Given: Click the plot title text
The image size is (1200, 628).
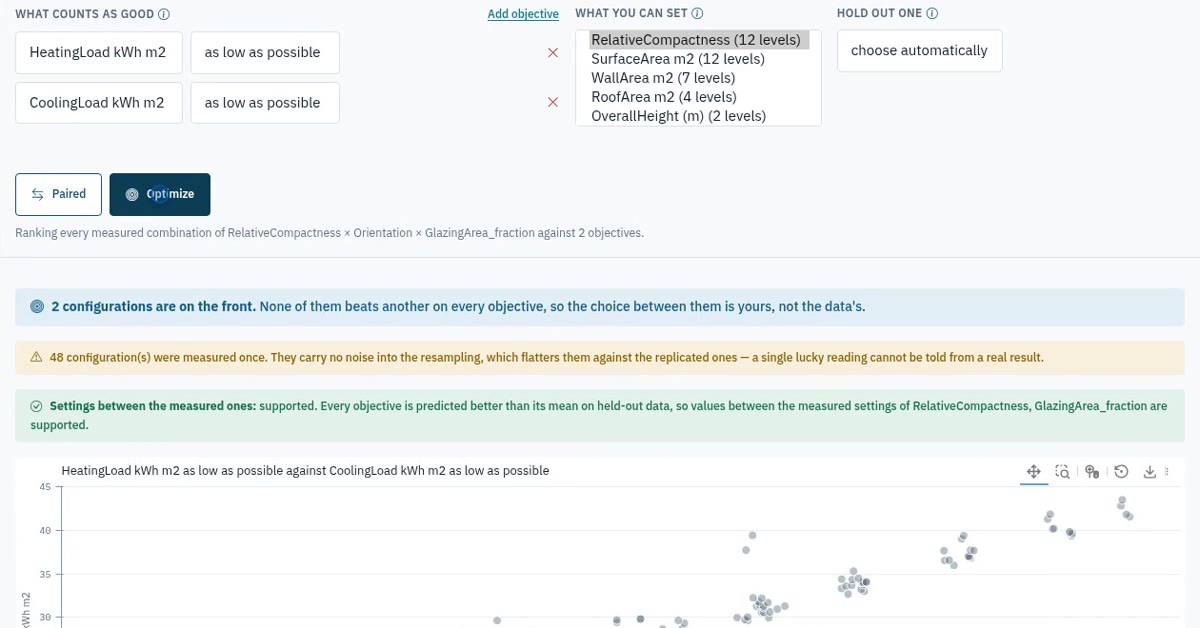Looking at the screenshot, I should pyautogui.click(x=305, y=470).
